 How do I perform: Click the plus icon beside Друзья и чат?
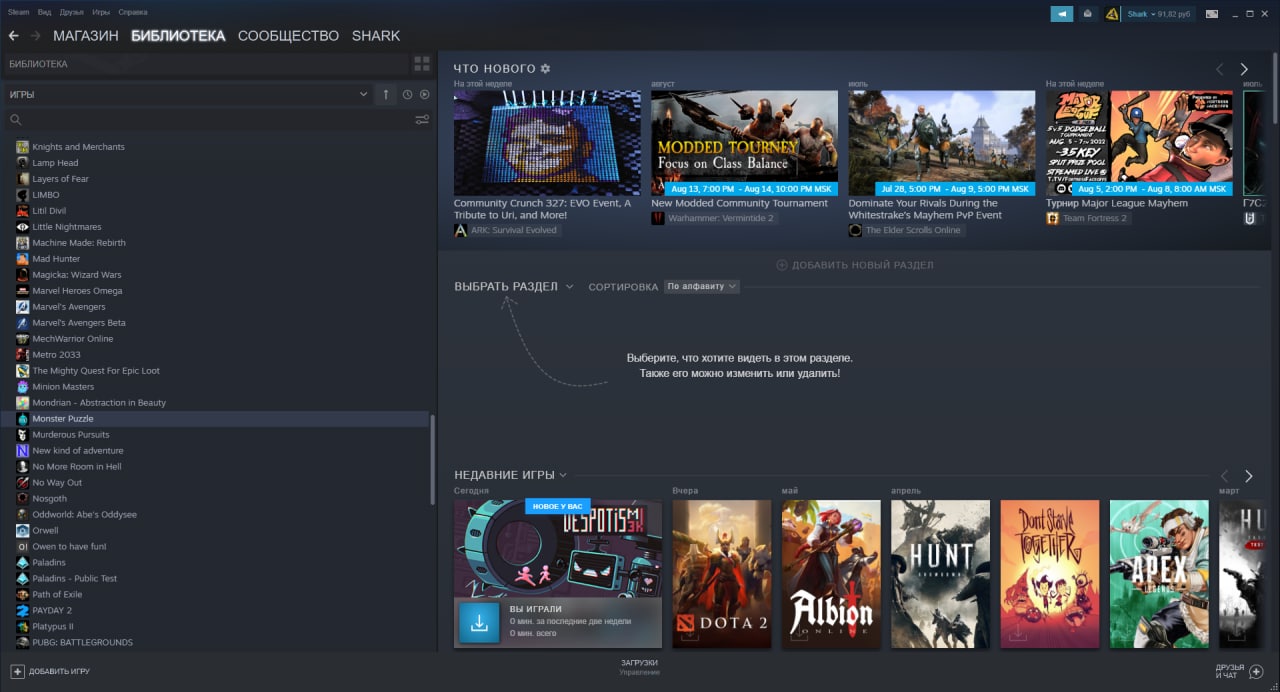pyautogui.click(x=1256, y=671)
